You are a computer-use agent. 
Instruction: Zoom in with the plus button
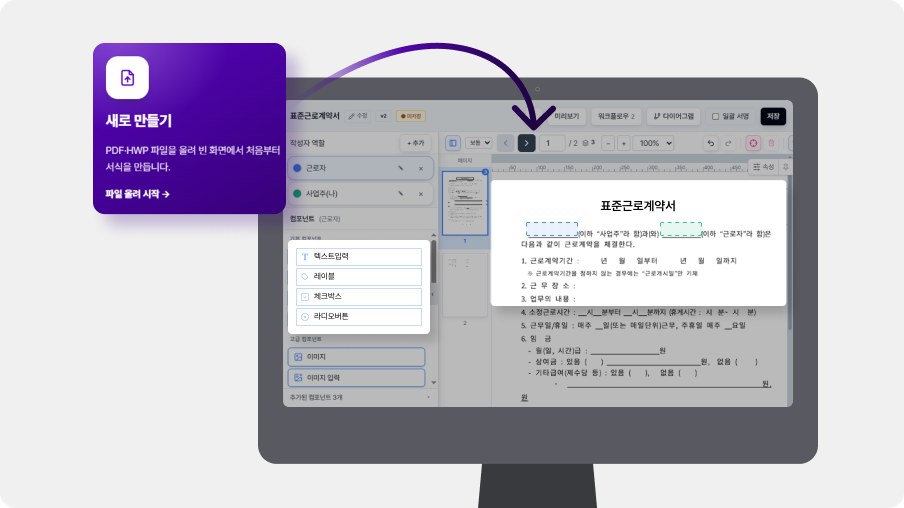623,143
